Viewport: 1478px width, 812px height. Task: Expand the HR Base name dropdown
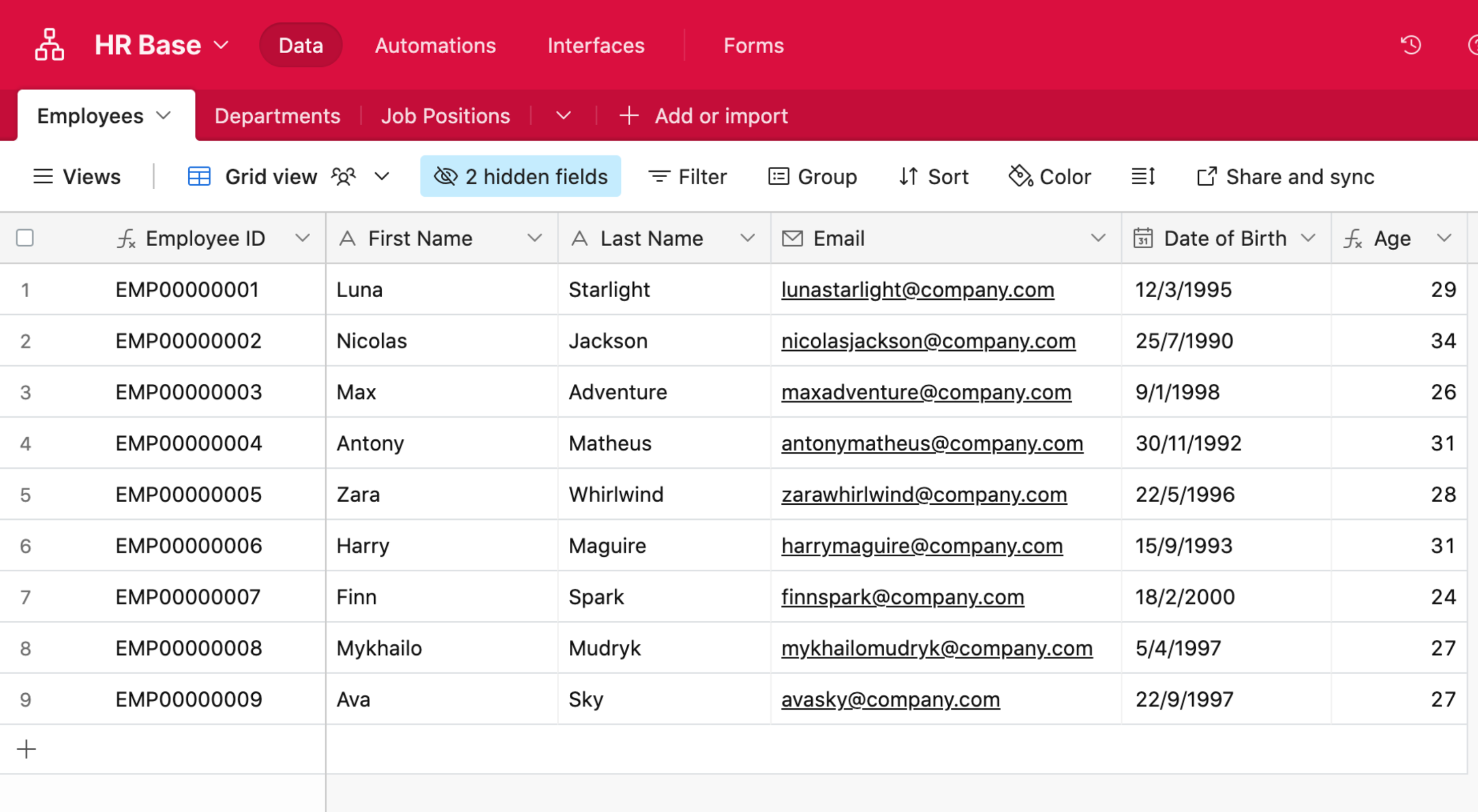[221, 45]
